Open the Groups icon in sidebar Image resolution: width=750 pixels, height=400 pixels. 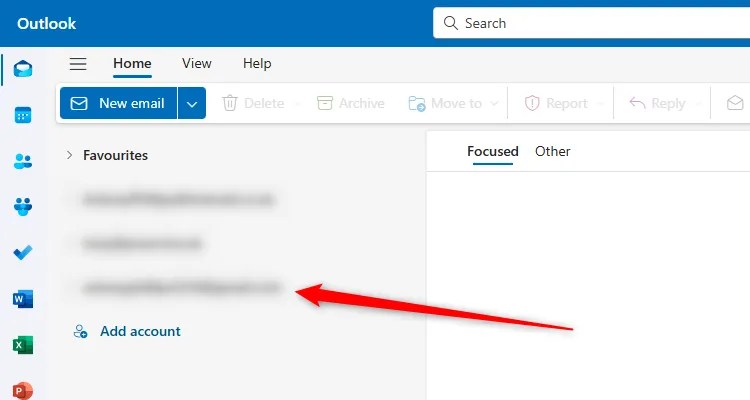tap(23, 207)
